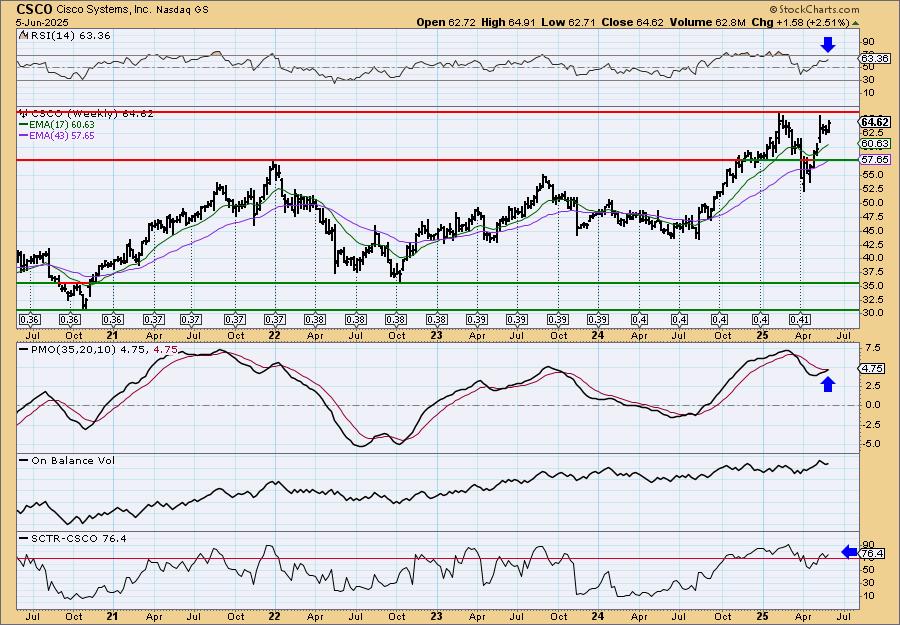
Task: Click the RSI(14) 63.36 indicator label
Action: pos(69,36)
